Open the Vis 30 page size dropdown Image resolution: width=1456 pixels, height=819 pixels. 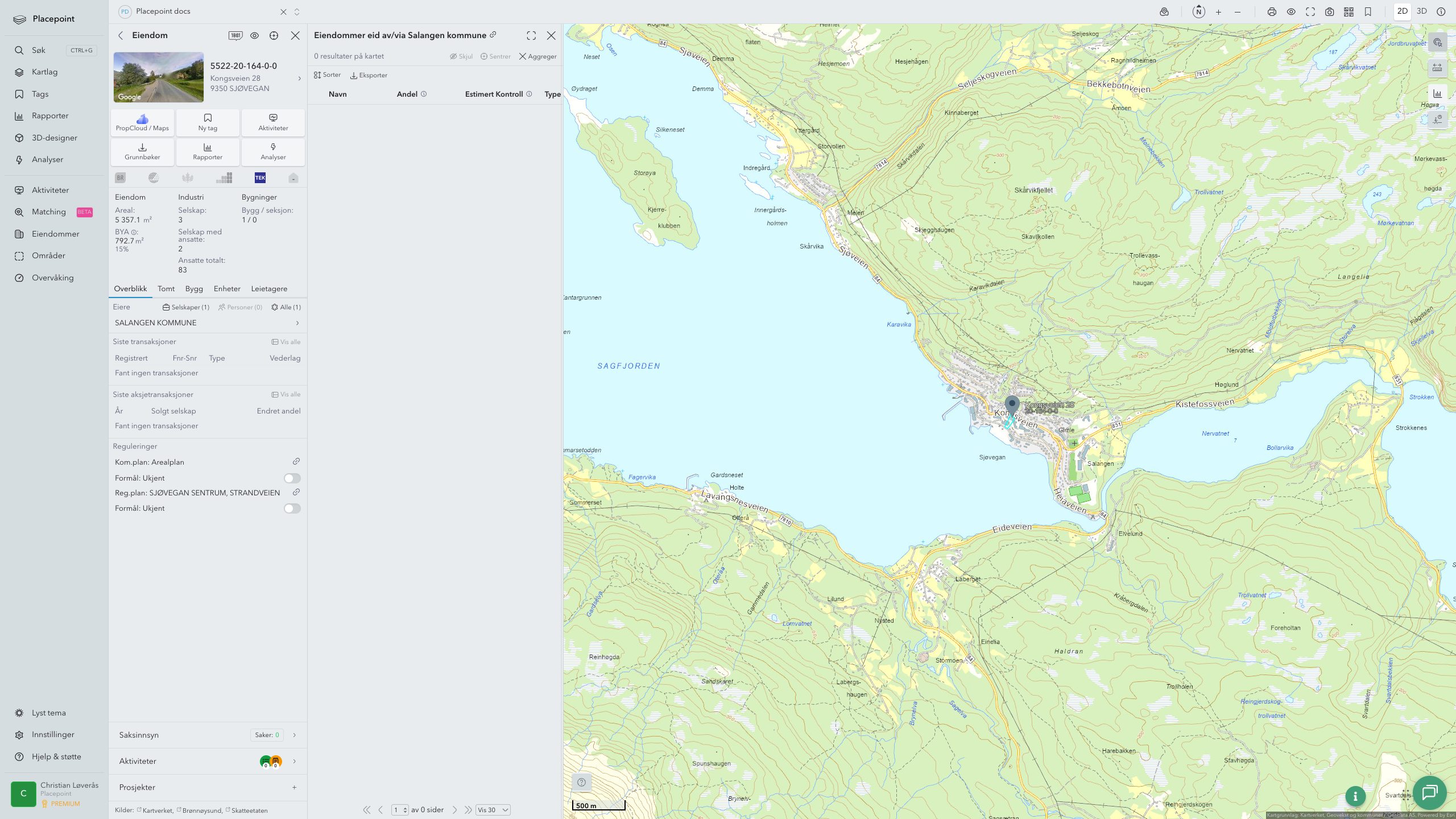[493, 810]
